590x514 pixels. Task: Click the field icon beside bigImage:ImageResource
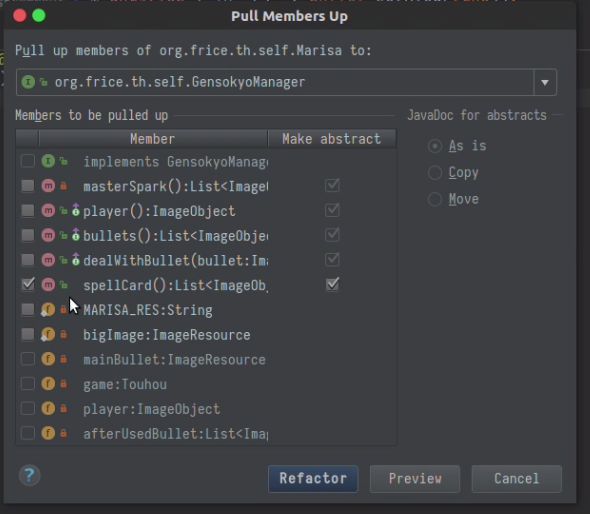pyautogui.click(x=48, y=335)
